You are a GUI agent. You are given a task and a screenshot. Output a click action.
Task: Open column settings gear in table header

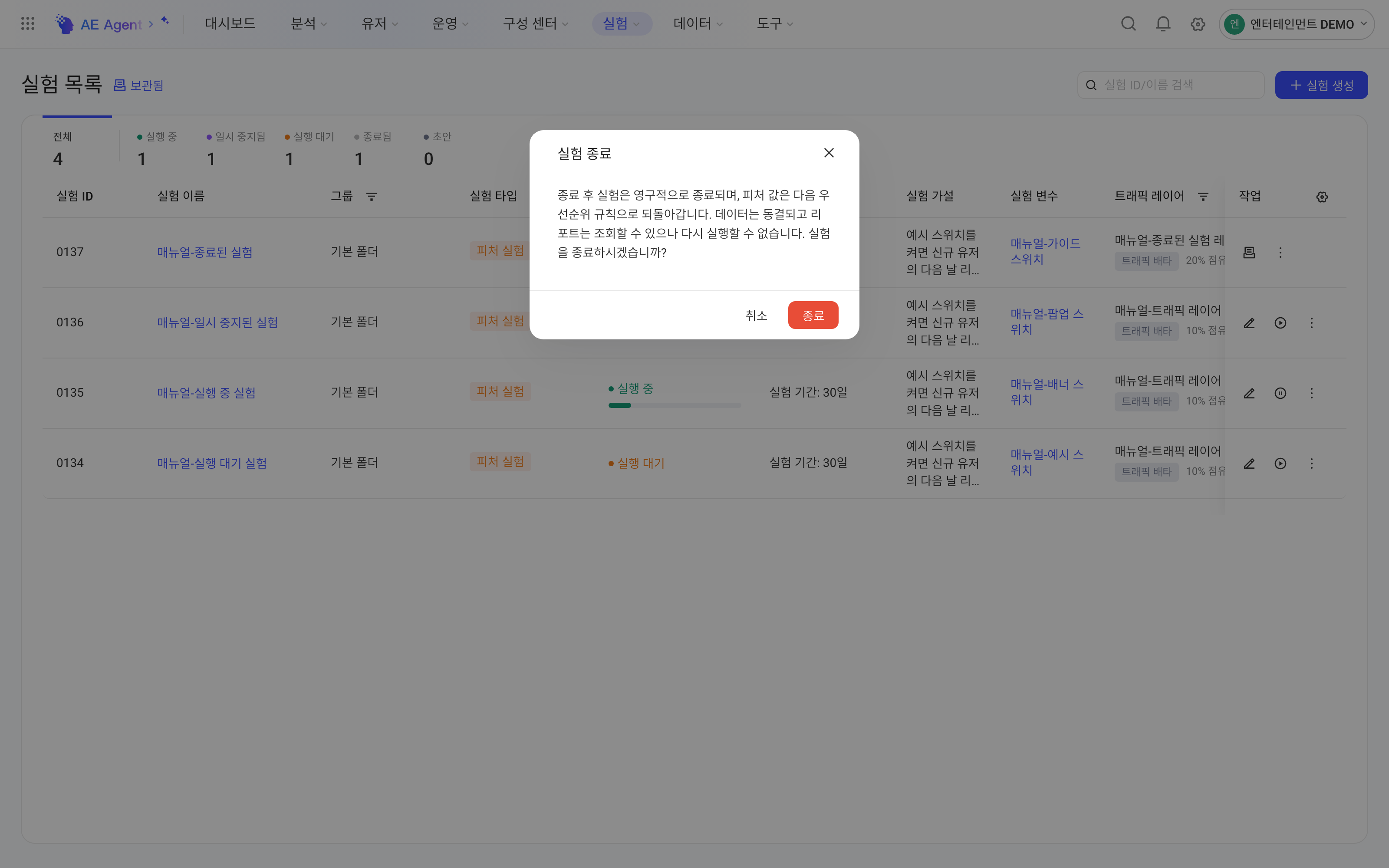1322,197
